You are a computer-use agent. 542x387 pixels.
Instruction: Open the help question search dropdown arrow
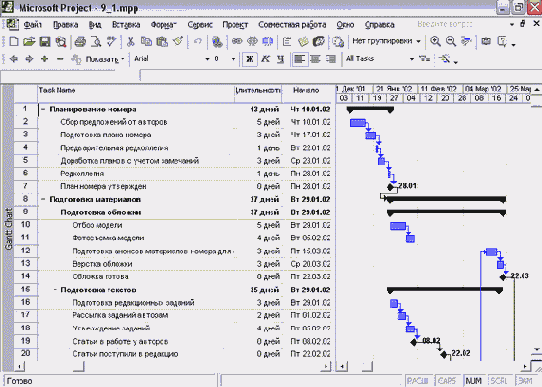coord(512,24)
